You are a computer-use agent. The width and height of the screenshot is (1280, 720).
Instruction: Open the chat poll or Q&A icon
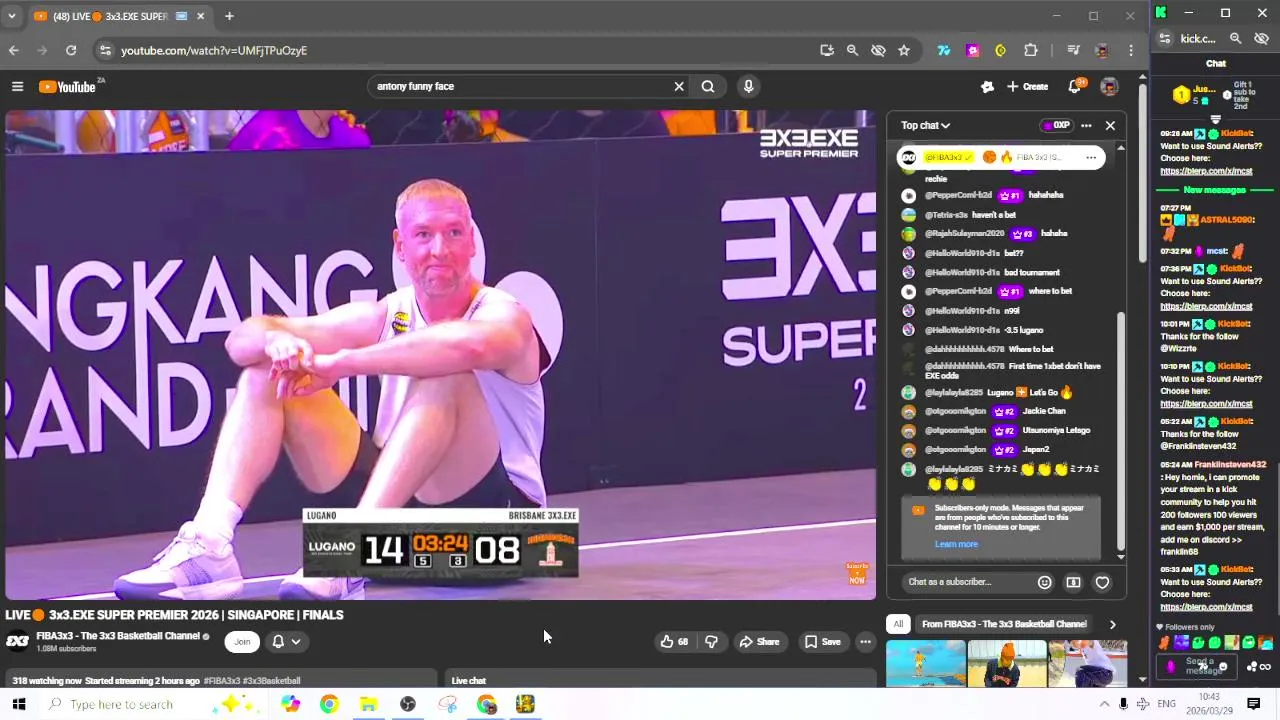pyautogui.click(x=1073, y=582)
